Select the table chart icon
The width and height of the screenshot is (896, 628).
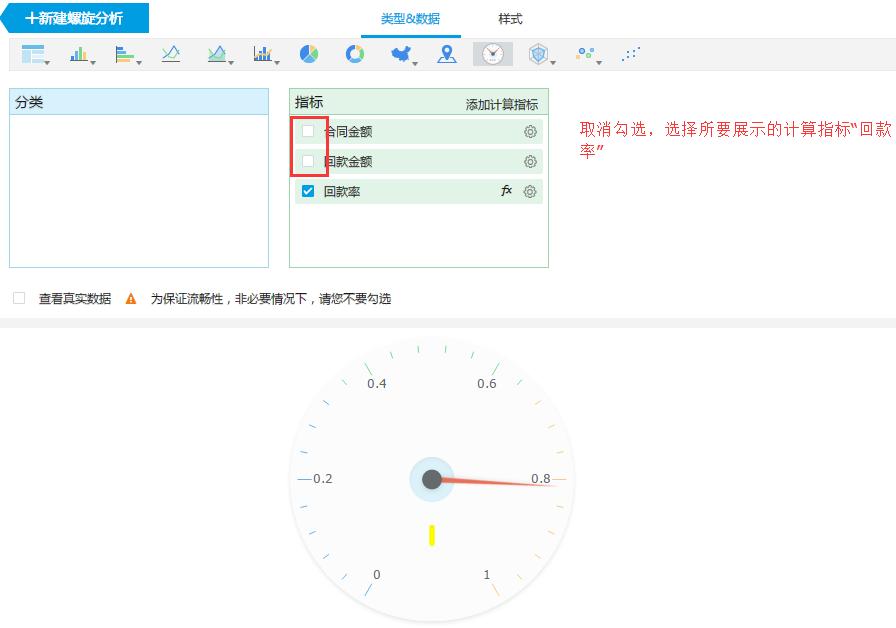(30, 55)
